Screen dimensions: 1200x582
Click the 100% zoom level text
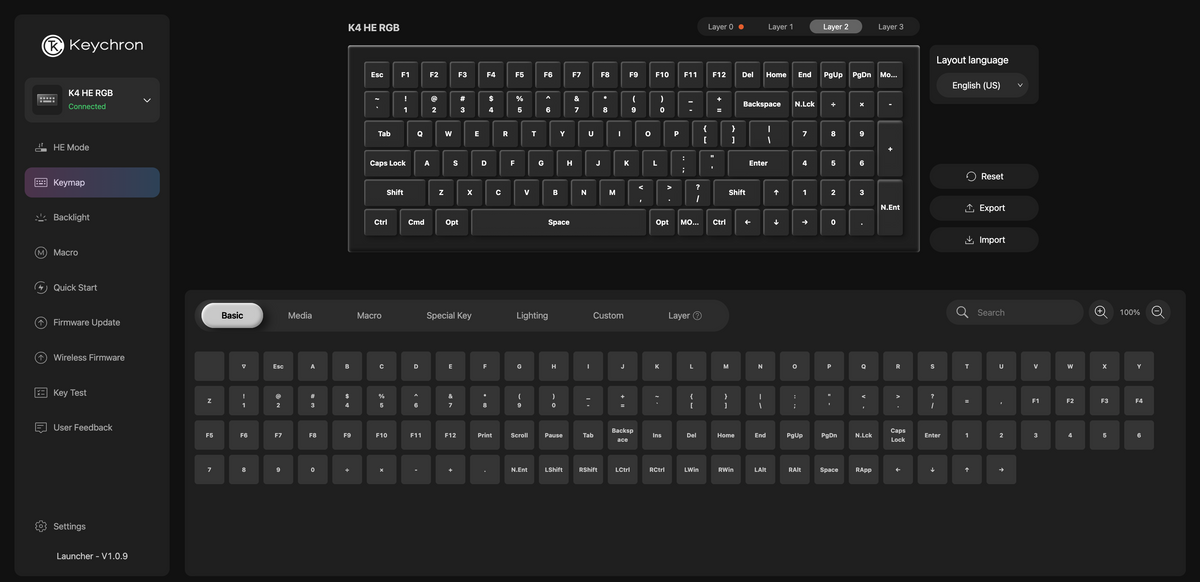tap(1130, 312)
